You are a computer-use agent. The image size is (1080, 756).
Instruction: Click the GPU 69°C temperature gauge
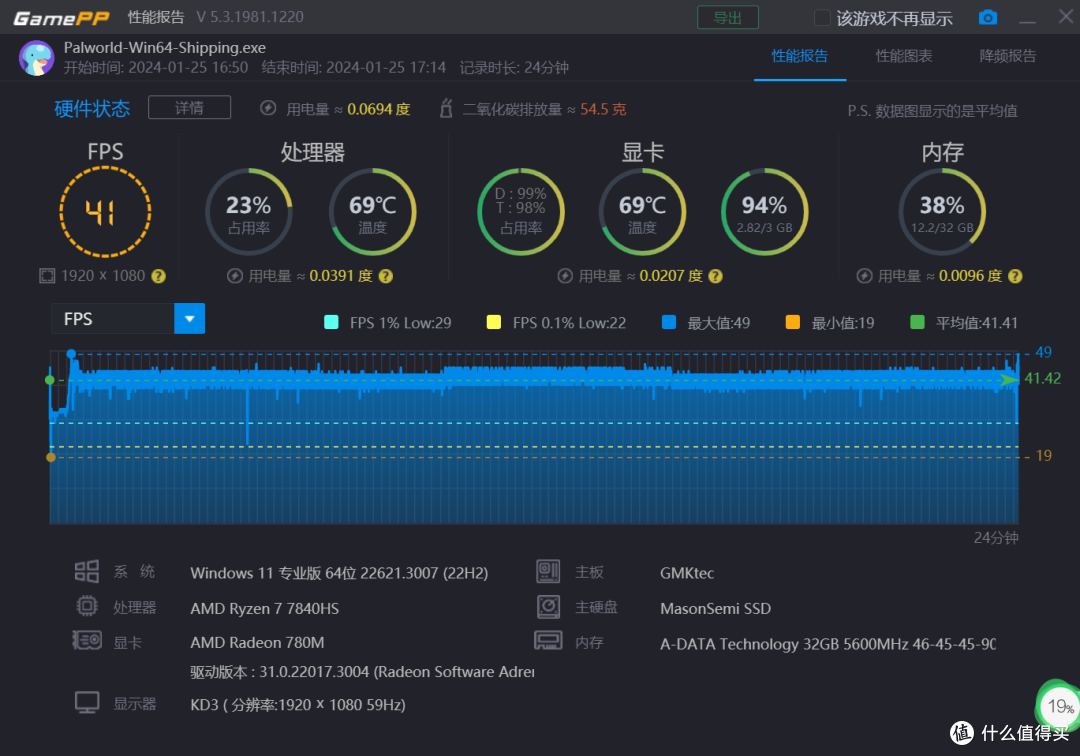(x=643, y=212)
